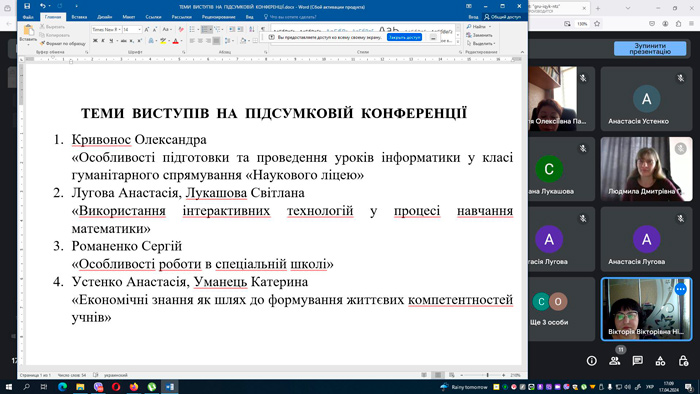Click the Paste clipboard icon
Image resolution: width=700 pixels, height=394 pixels.
click(x=28, y=31)
